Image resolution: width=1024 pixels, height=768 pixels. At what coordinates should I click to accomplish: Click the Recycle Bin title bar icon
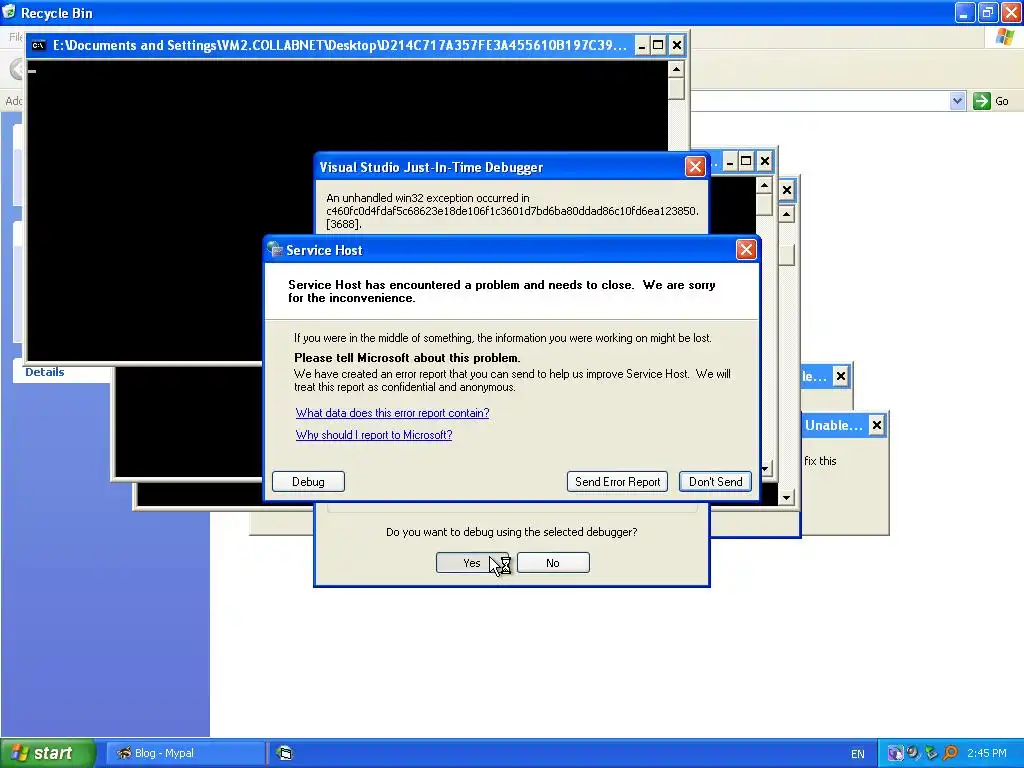[x=10, y=12]
